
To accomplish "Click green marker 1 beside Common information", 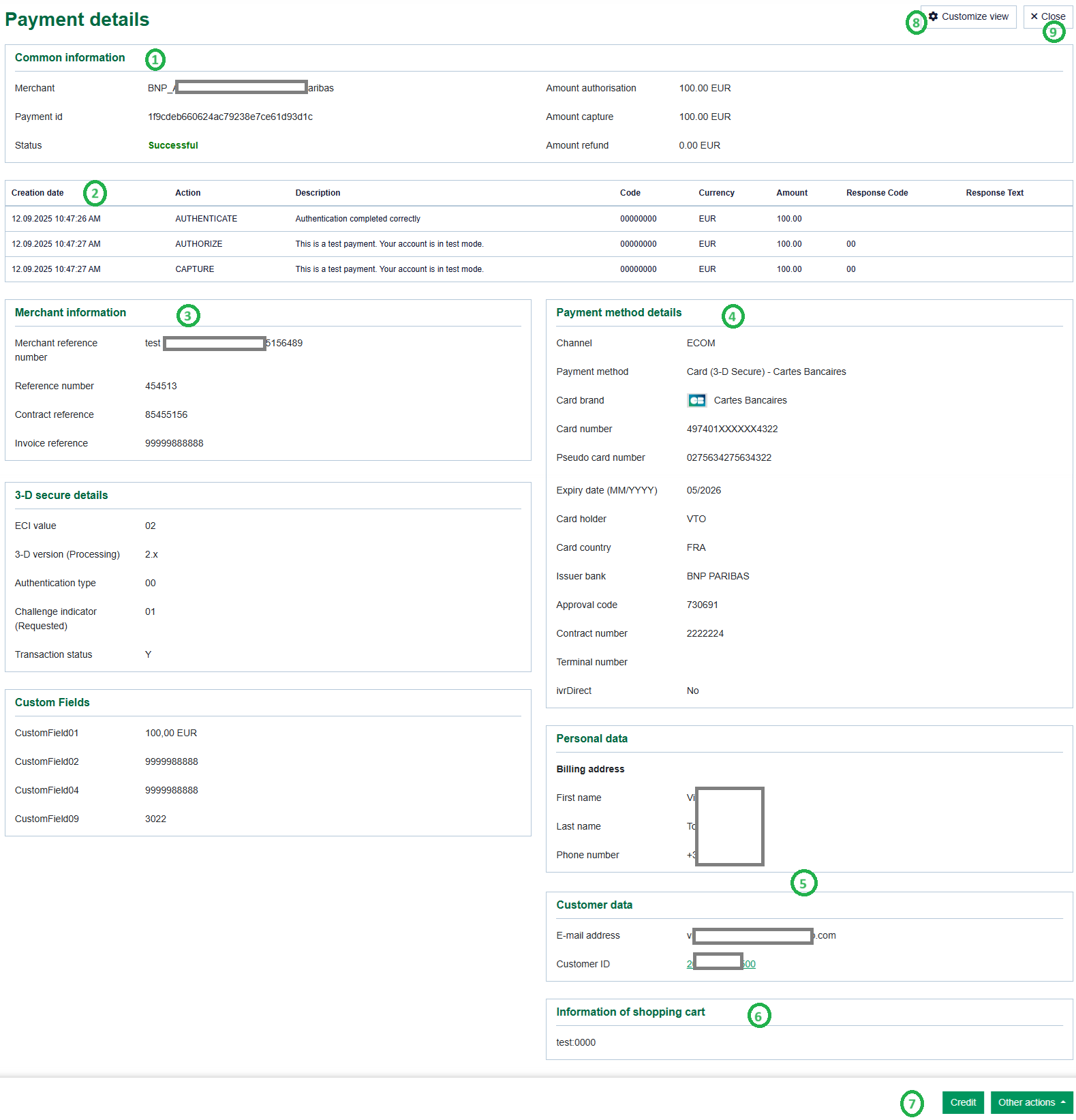I will pos(155,60).
